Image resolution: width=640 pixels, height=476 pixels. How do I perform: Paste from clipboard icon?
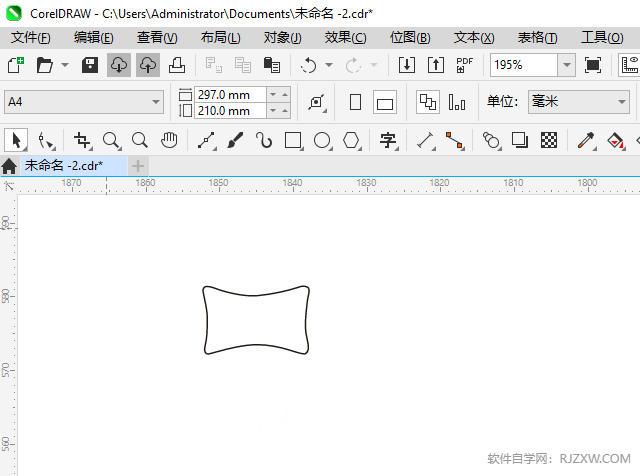click(272, 65)
